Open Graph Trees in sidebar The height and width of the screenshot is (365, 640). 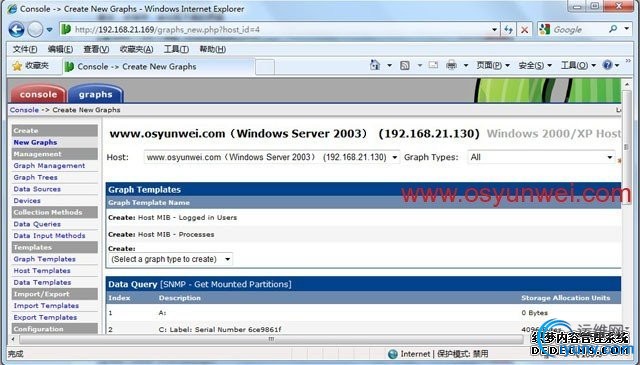coord(35,177)
